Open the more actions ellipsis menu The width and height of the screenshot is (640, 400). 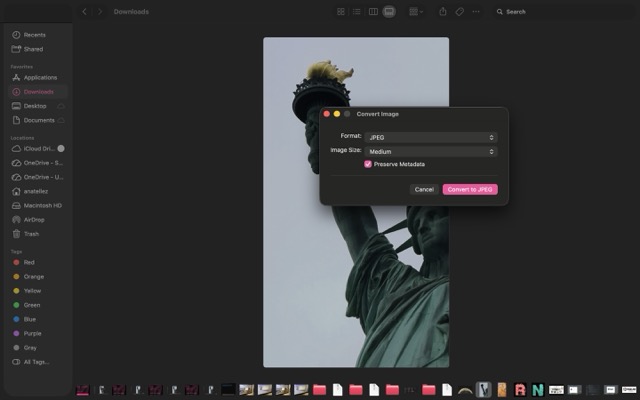coord(476,12)
